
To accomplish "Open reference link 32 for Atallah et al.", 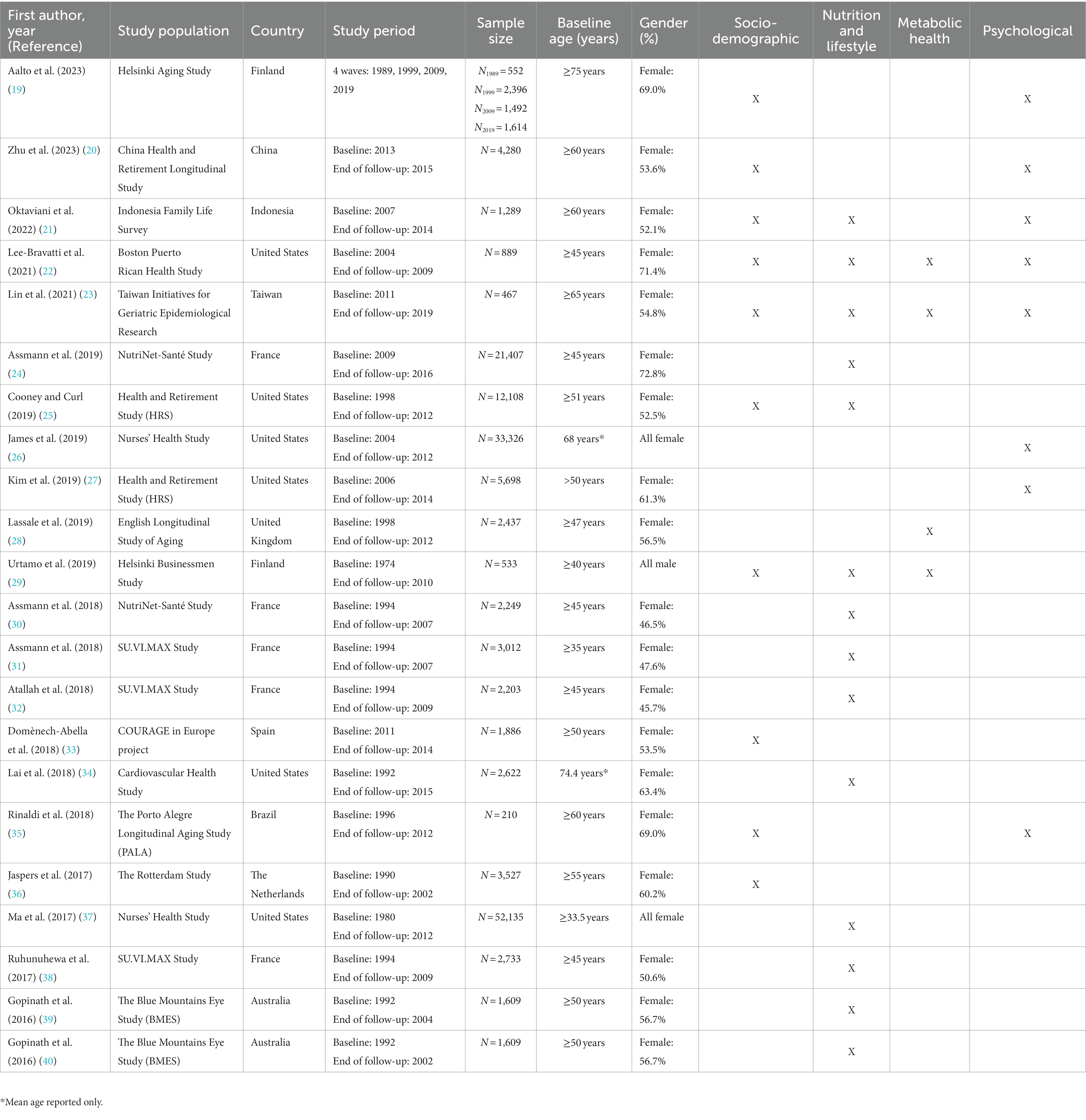I will point(17,708).
